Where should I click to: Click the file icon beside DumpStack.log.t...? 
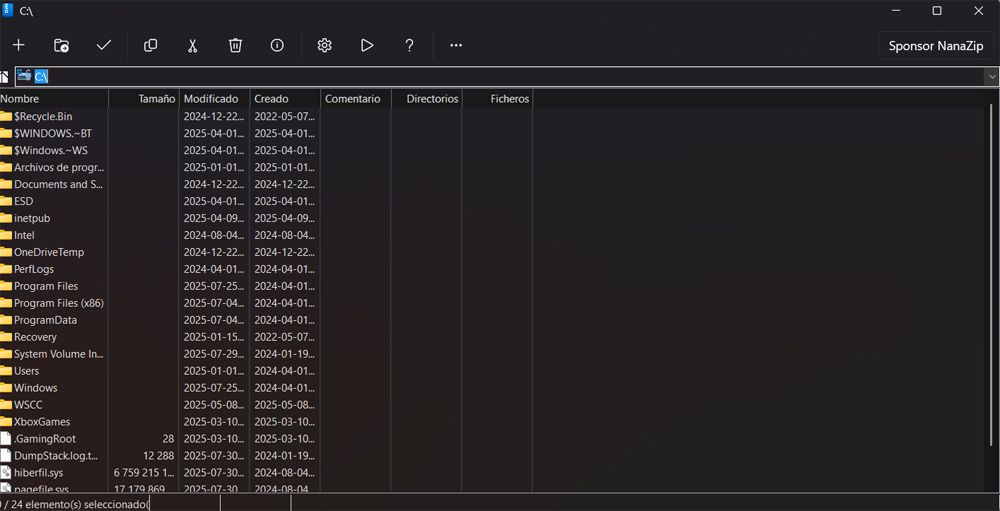[6, 455]
